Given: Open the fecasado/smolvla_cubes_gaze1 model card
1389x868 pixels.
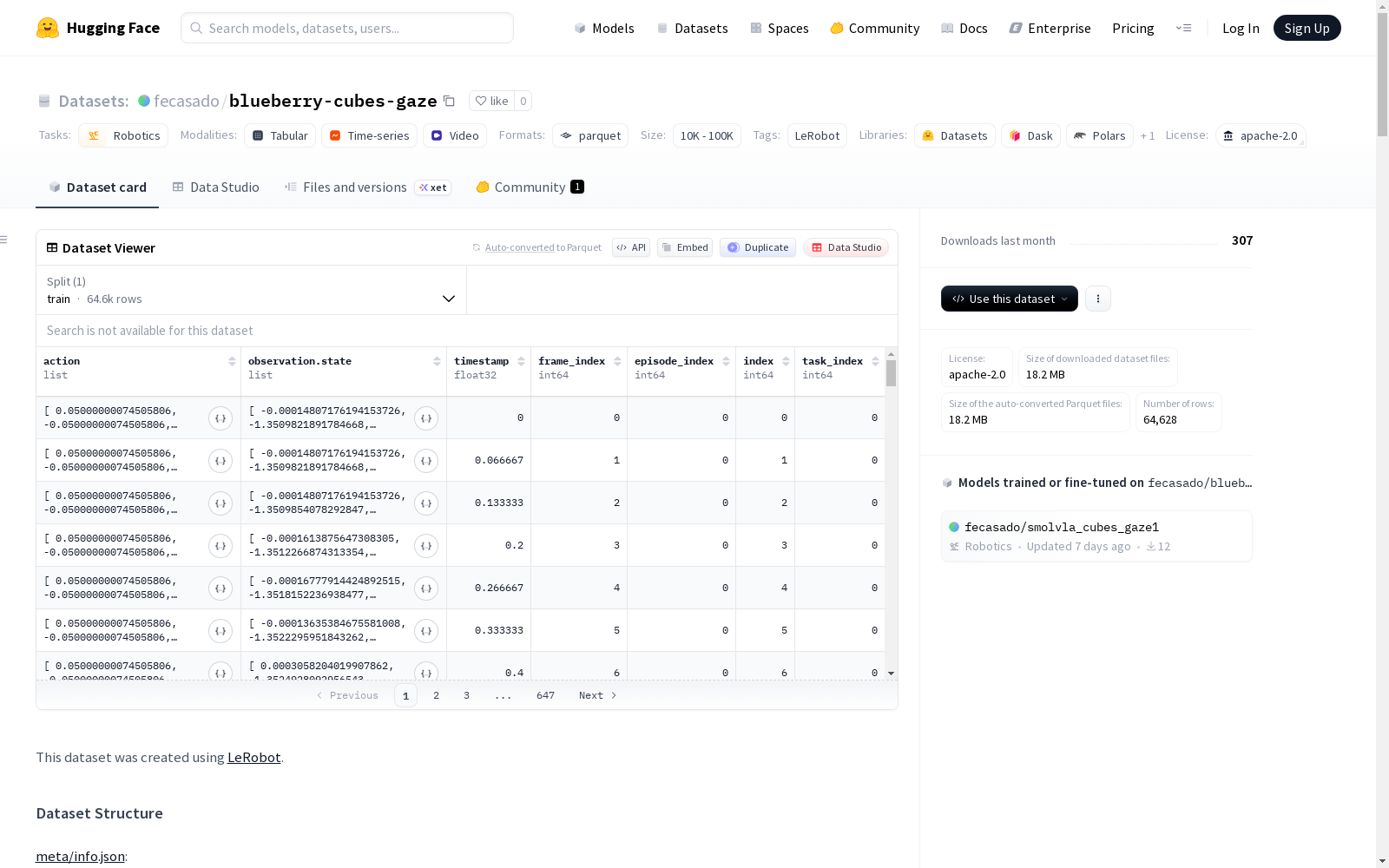Looking at the screenshot, I should click(1096, 536).
